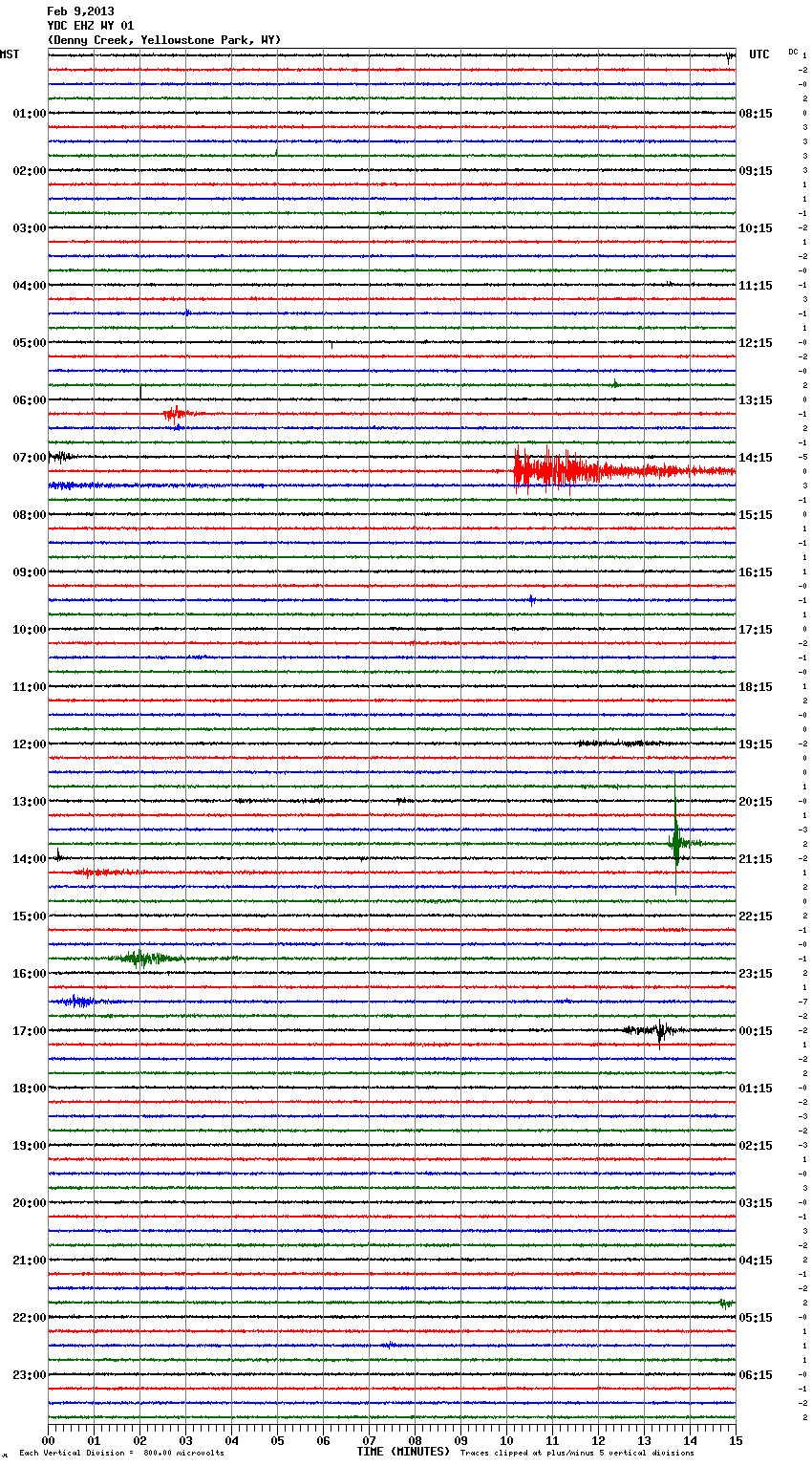This screenshot has width=812, height=1466.
Task: Click the '06:15' UTC time label
Action: 756,1375
